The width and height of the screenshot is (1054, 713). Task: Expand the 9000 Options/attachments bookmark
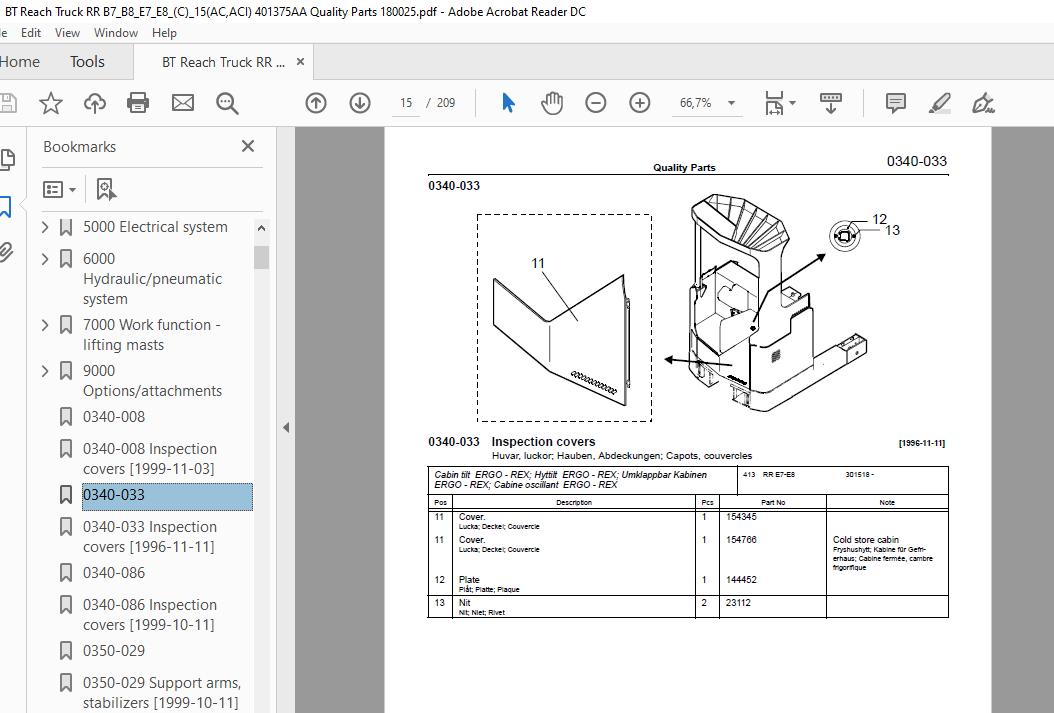click(44, 370)
